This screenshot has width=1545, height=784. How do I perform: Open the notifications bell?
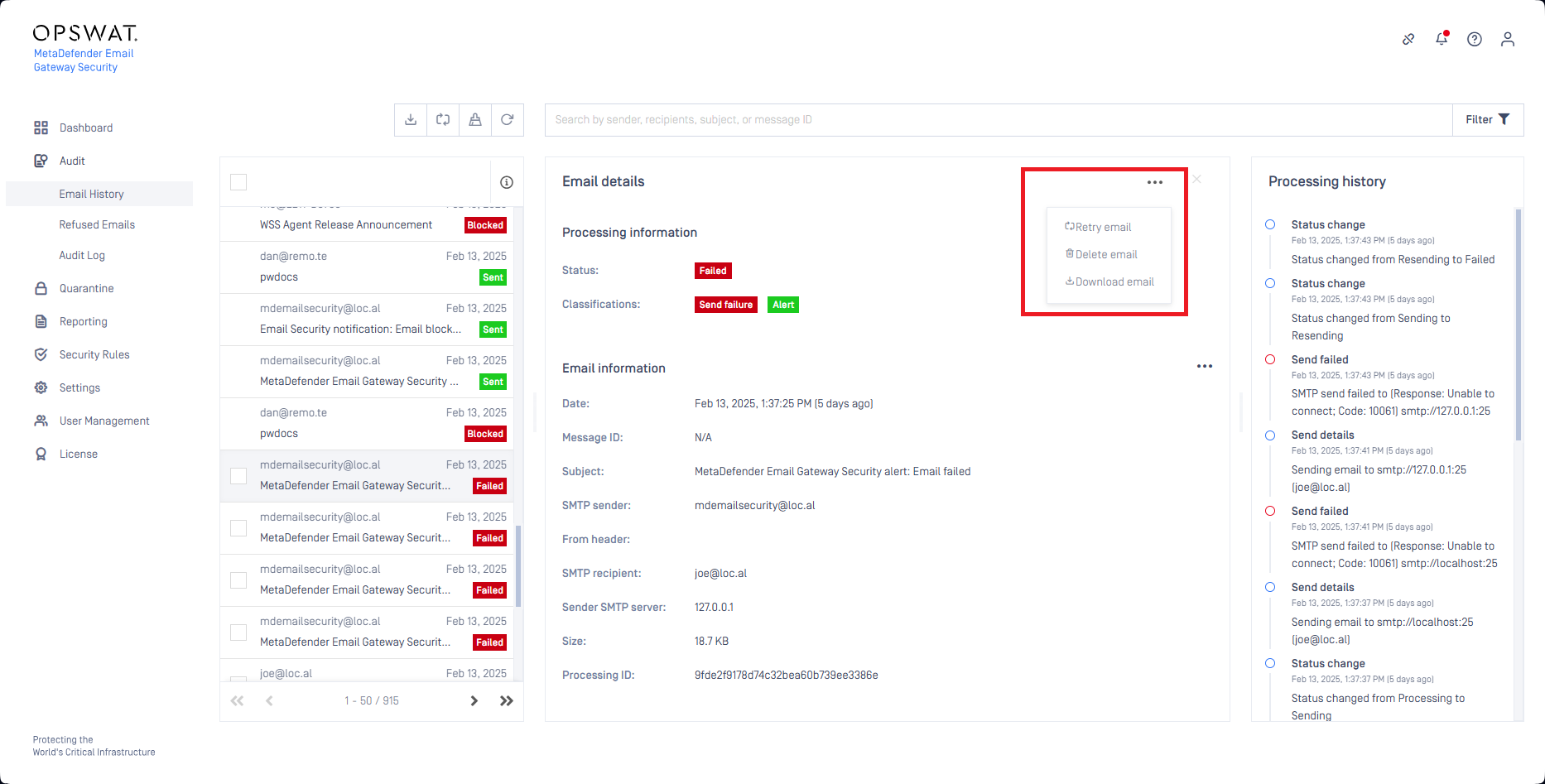click(1442, 39)
